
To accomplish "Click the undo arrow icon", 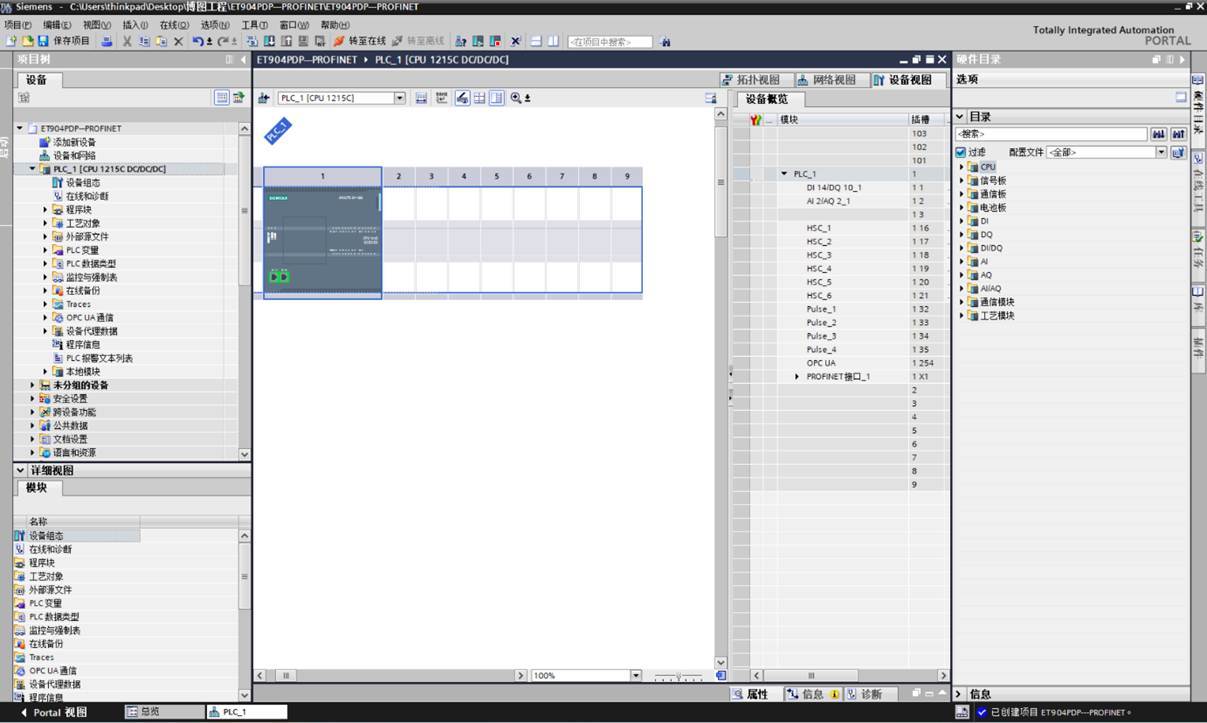I will [x=199, y=41].
